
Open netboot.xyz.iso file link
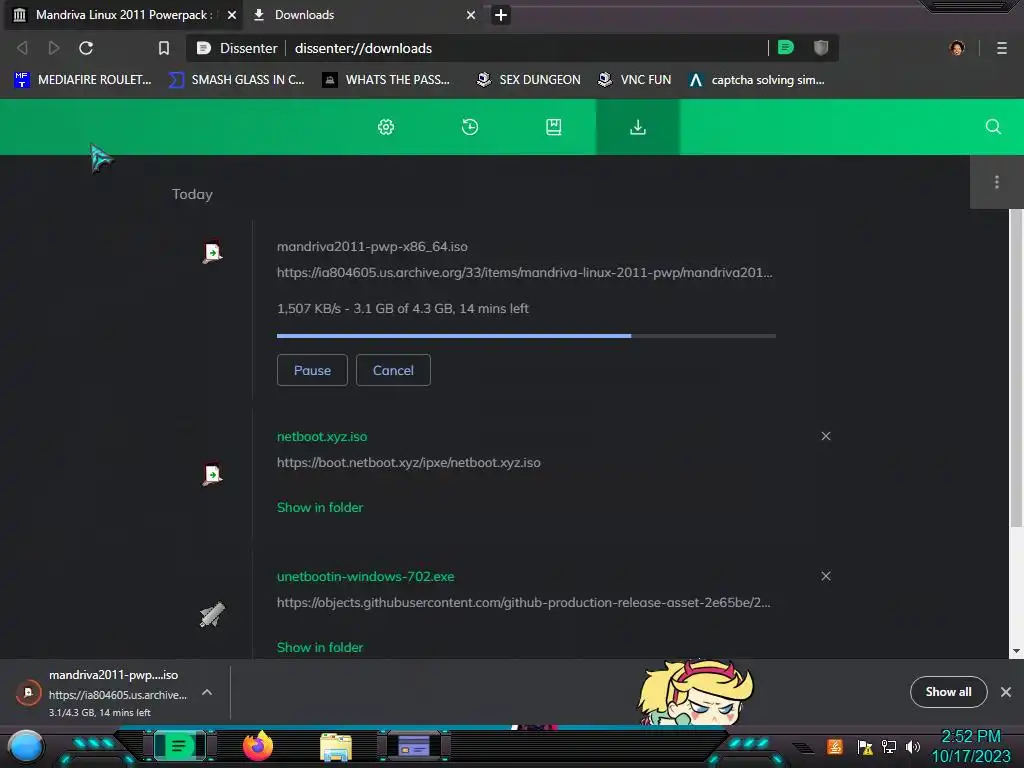tap(322, 436)
